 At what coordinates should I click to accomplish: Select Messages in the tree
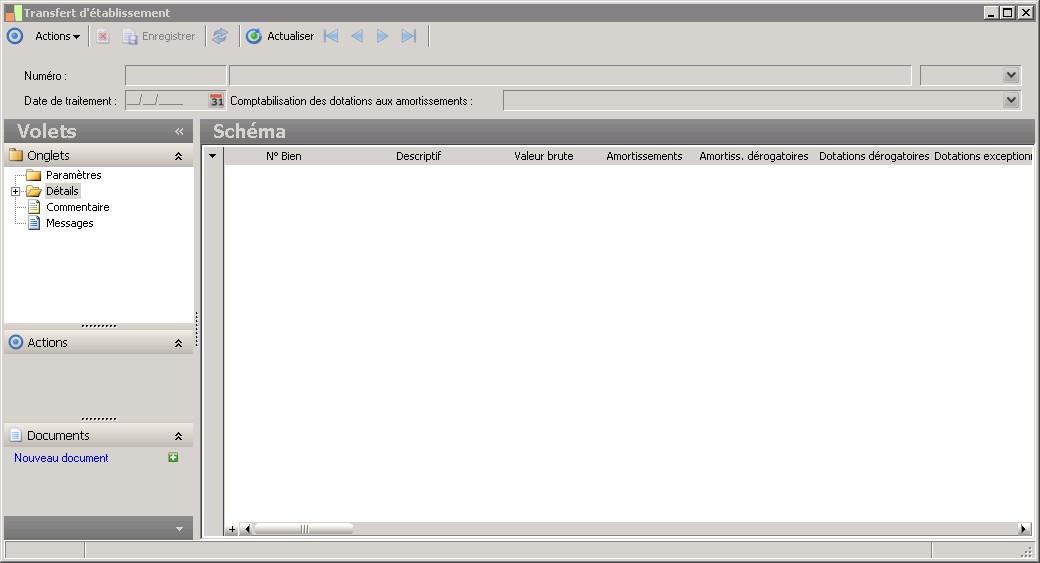click(70, 223)
